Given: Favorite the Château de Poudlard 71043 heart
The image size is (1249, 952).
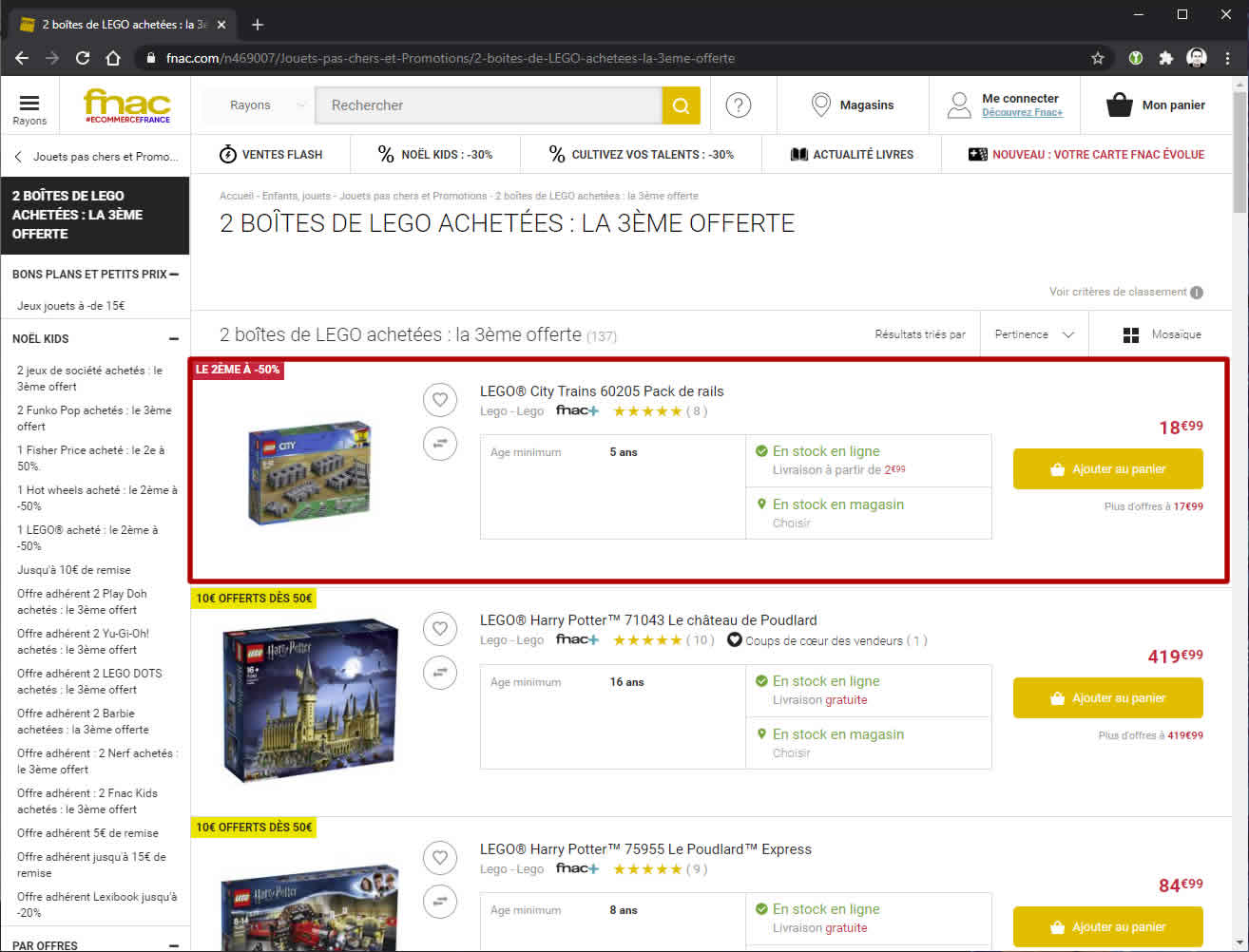Looking at the screenshot, I should click(x=440, y=628).
